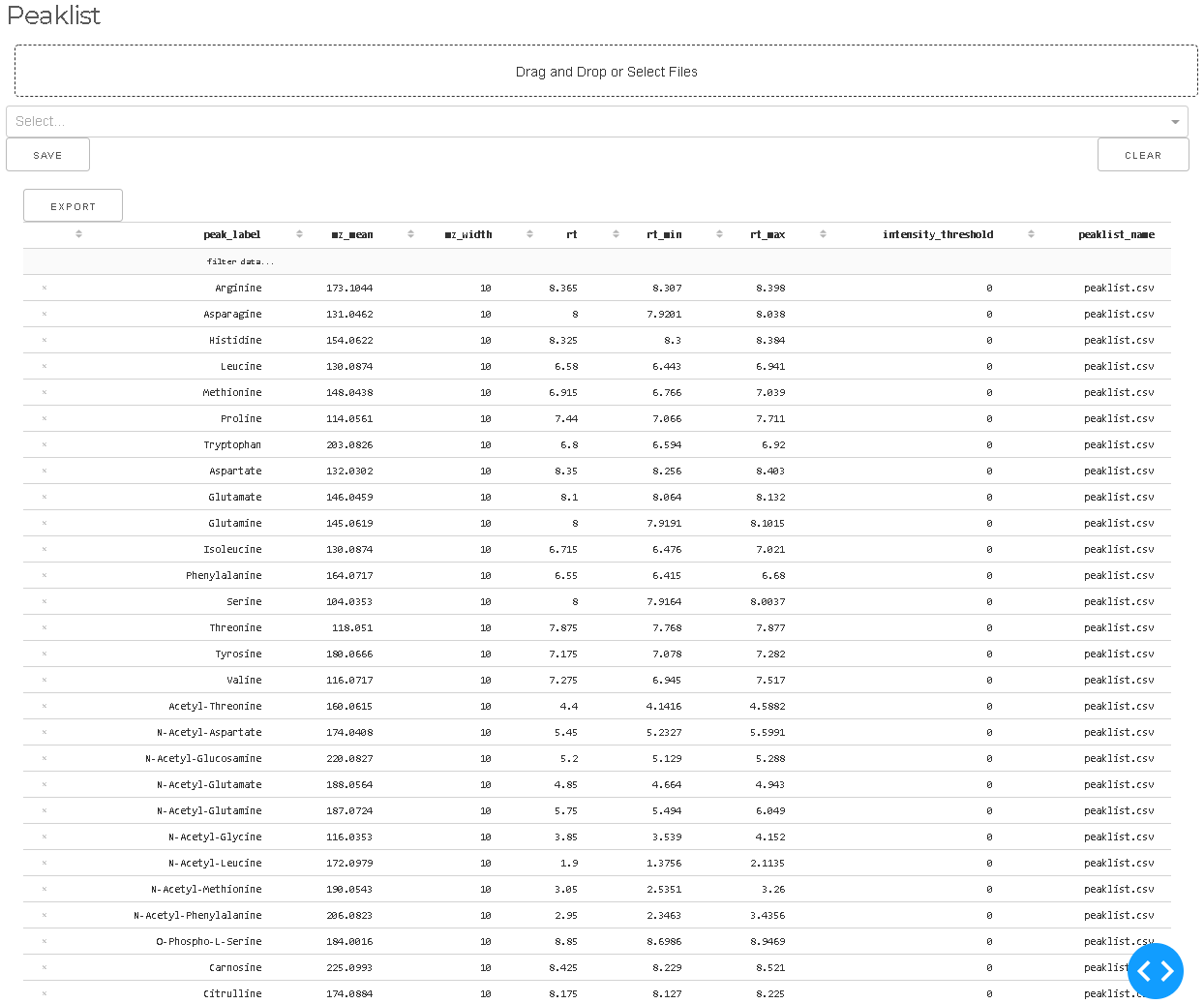The width and height of the screenshot is (1204, 1004).
Task: Delete the Arginine row
Action: [42, 288]
